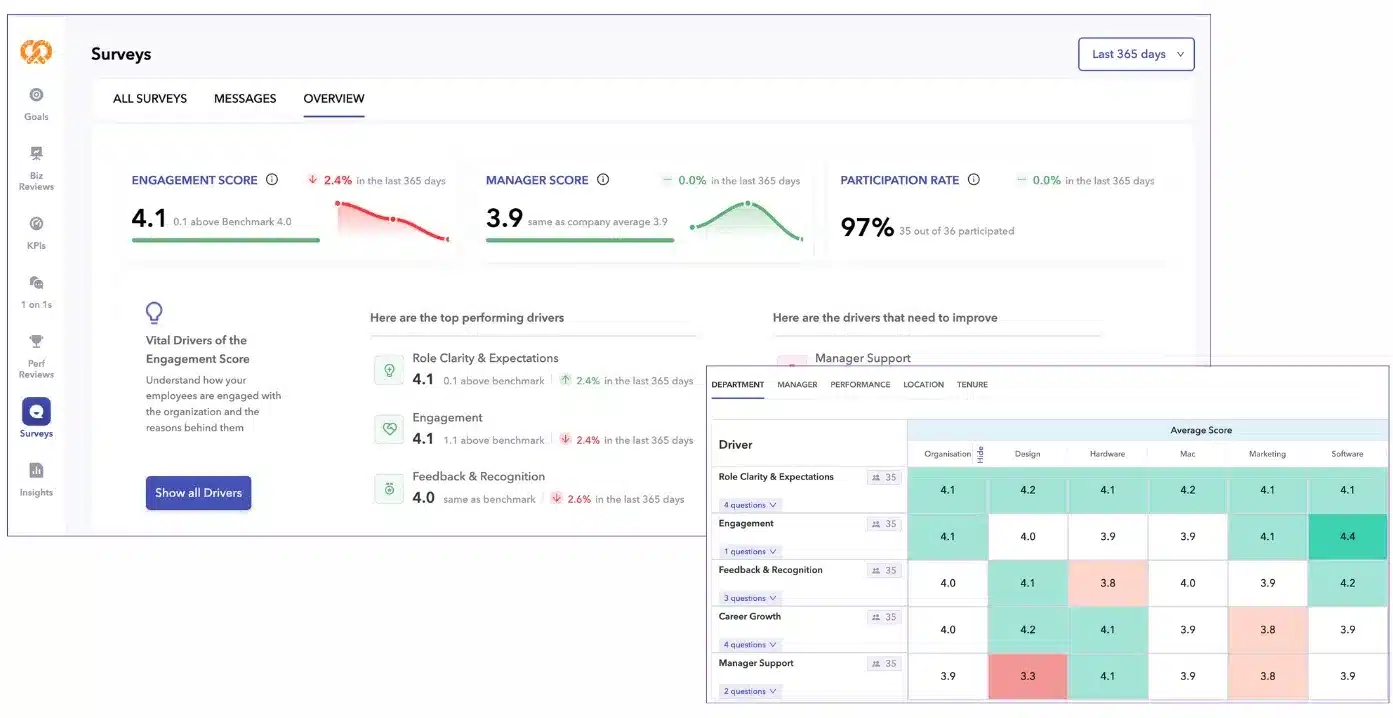Hide the Organisation column

(980, 453)
